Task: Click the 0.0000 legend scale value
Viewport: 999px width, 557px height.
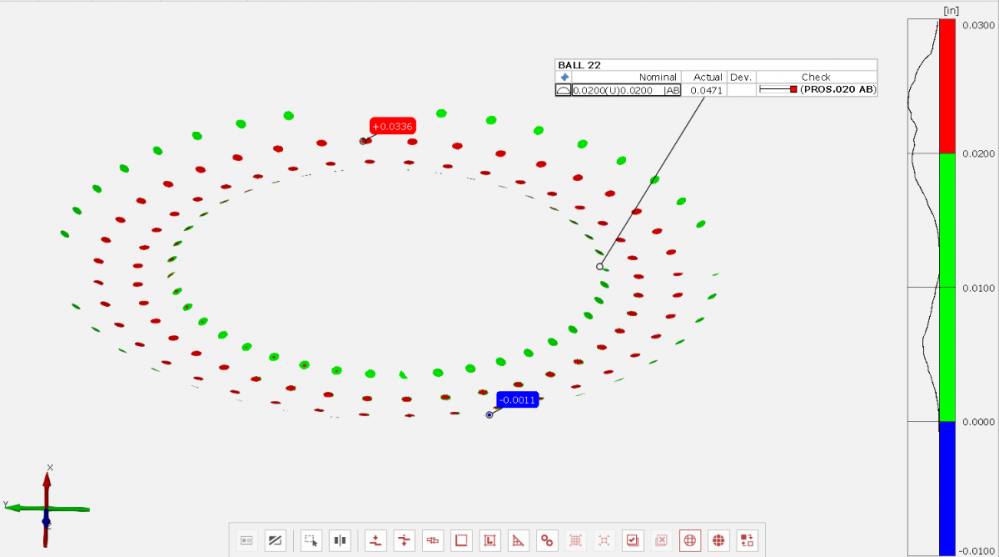Action: [978, 422]
